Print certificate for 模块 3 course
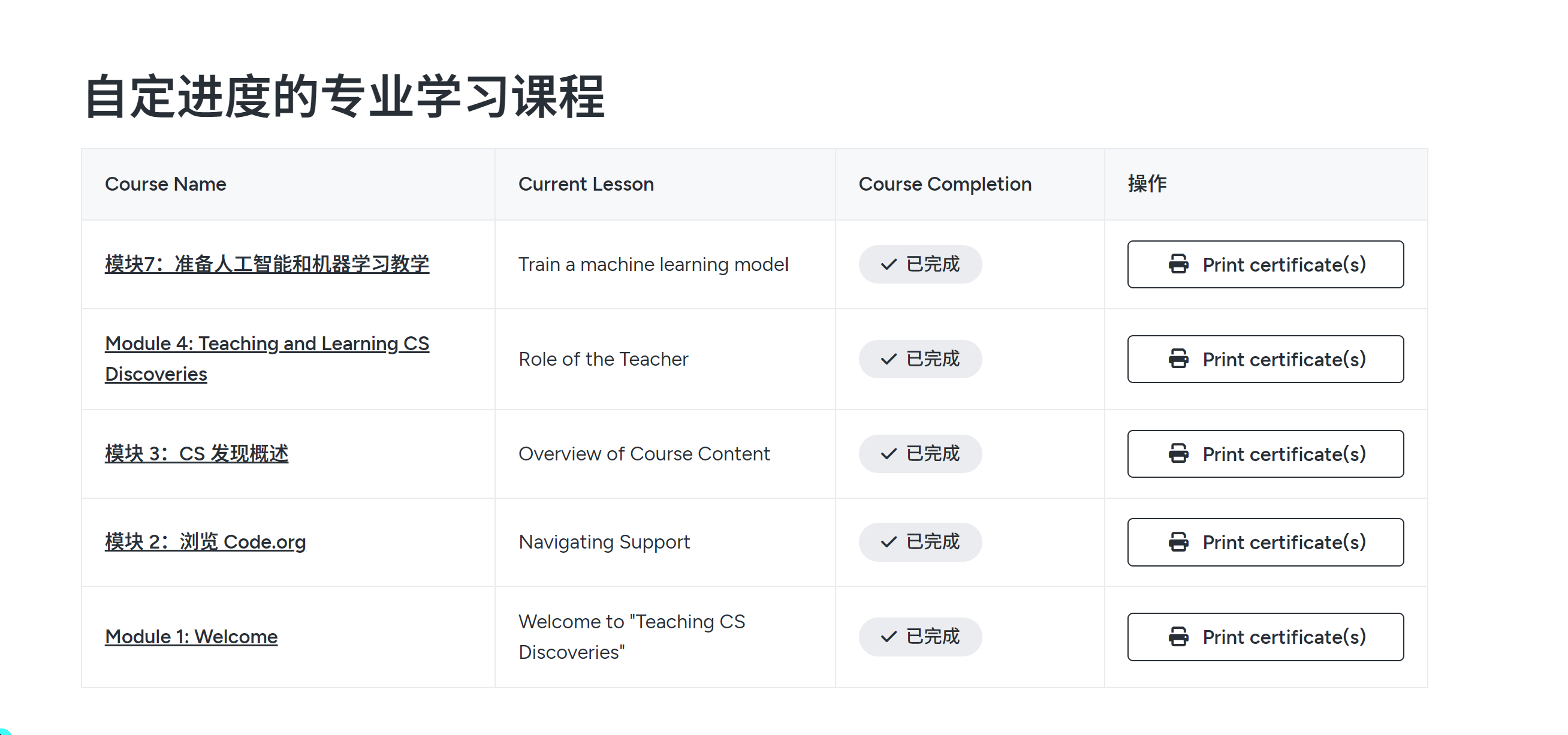This screenshot has width=1568, height=735. coord(1265,454)
